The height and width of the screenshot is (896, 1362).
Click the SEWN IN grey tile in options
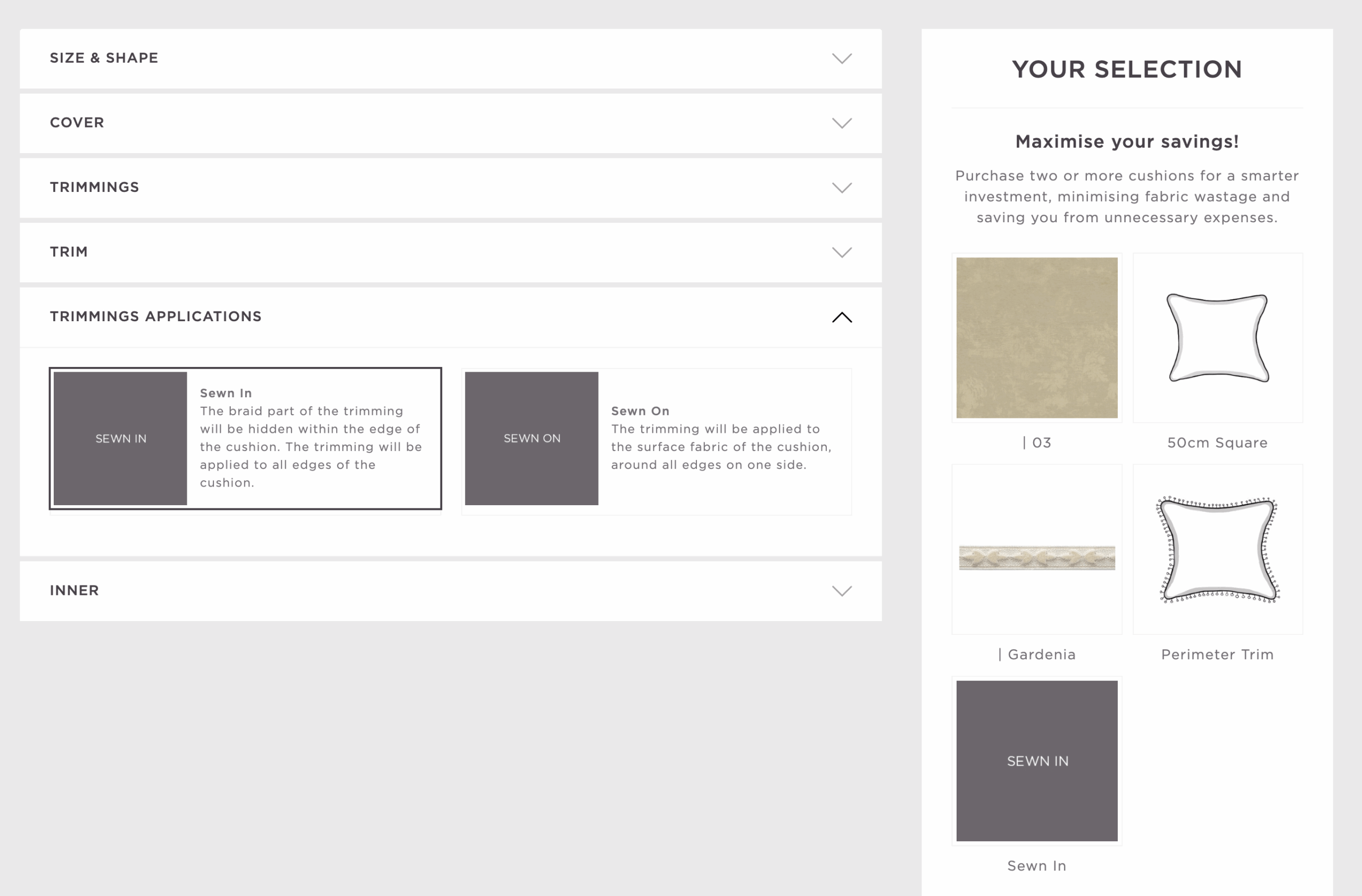pos(120,439)
